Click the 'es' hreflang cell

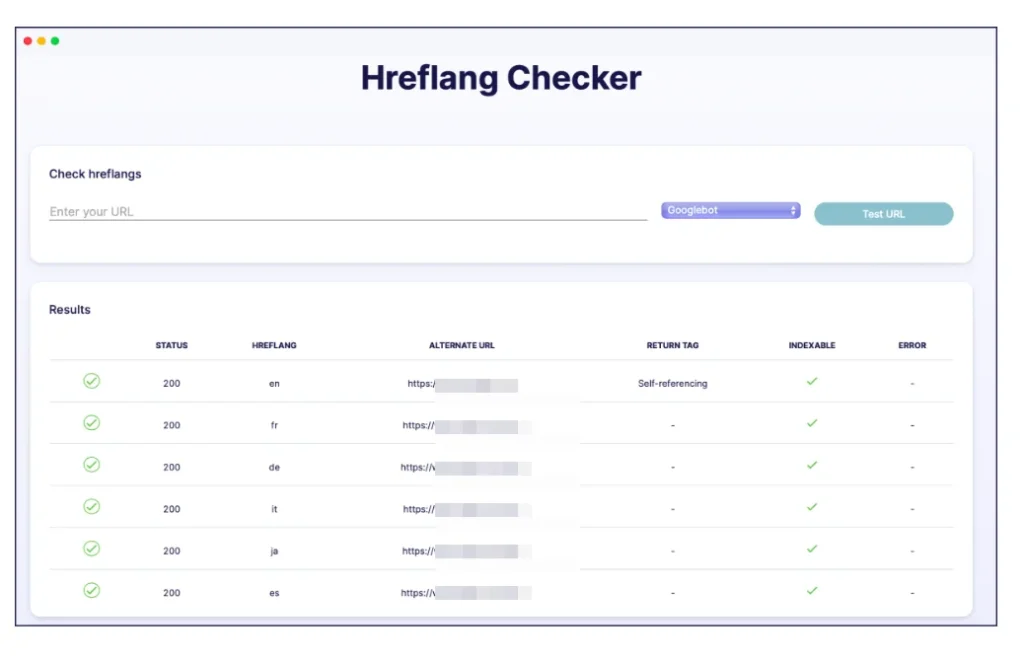point(274,593)
